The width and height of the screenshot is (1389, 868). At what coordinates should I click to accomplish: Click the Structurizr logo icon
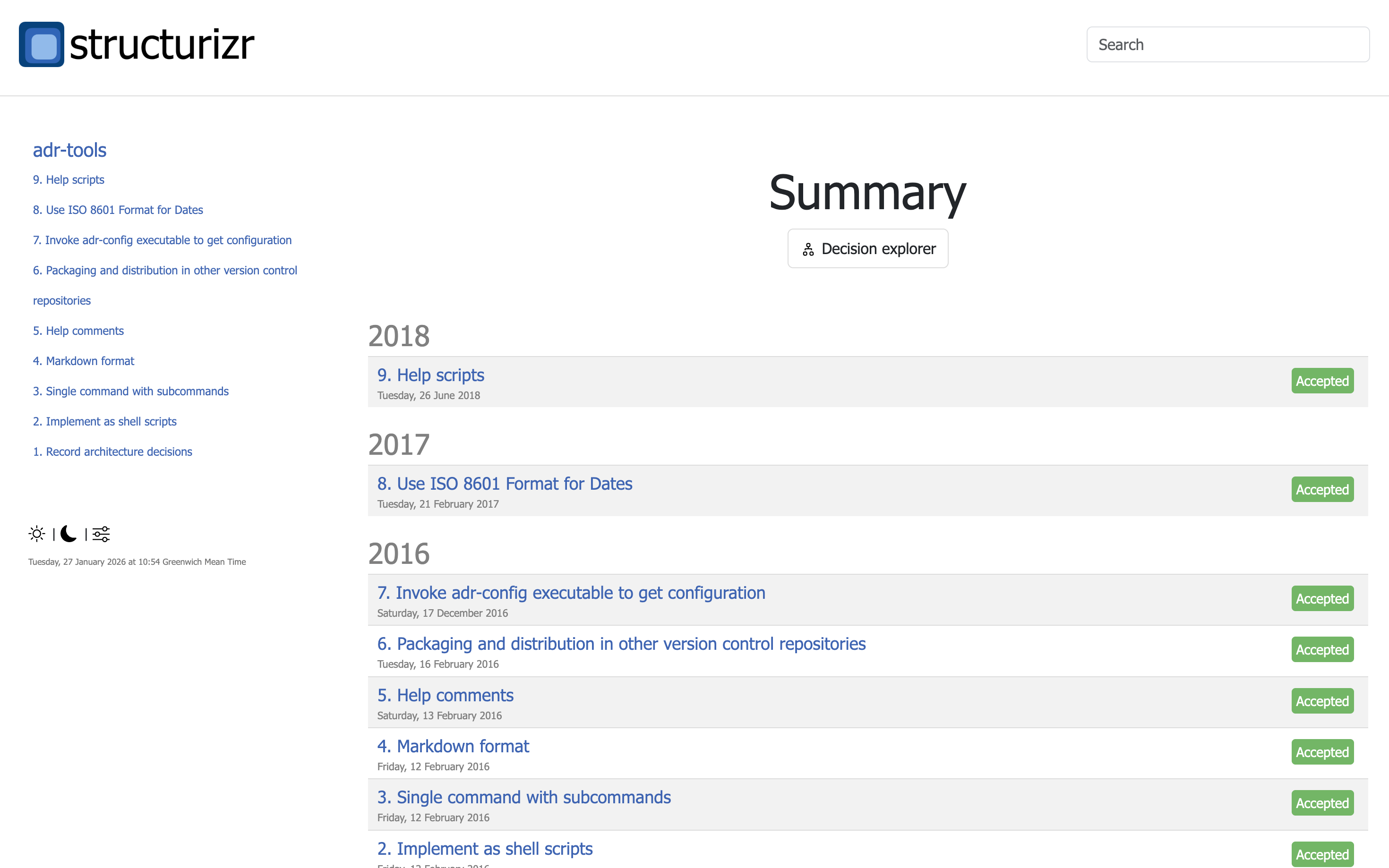(42, 44)
